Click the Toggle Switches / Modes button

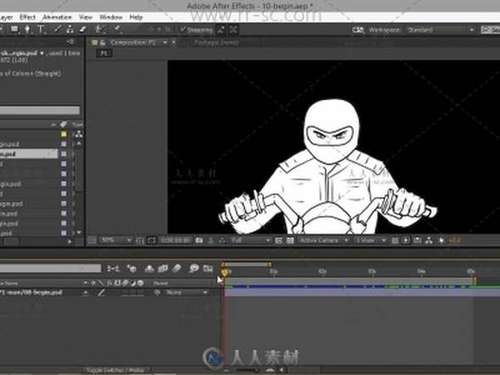(x=116, y=370)
